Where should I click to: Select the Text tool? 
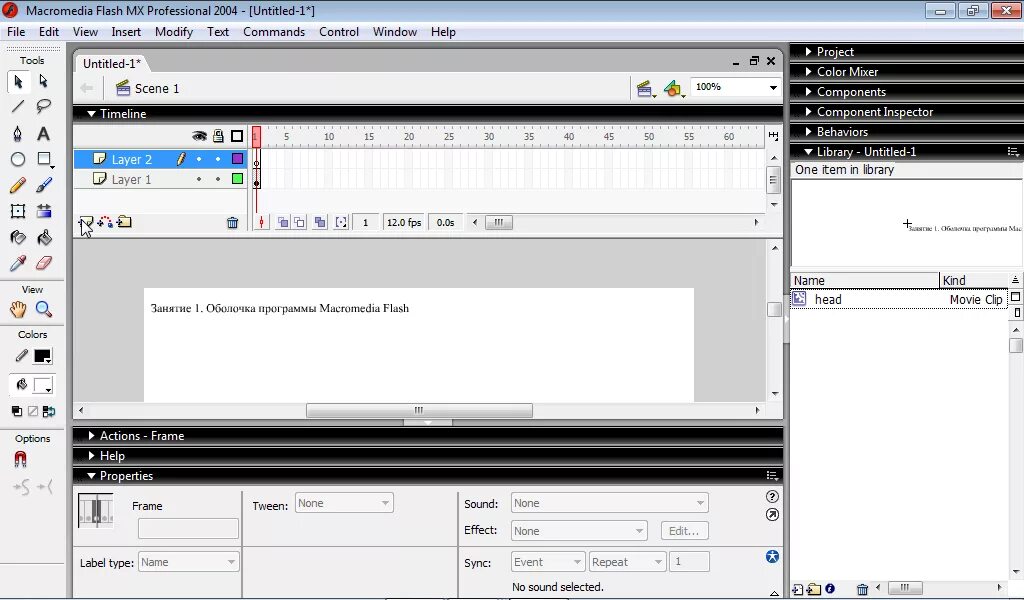coord(43,133)
